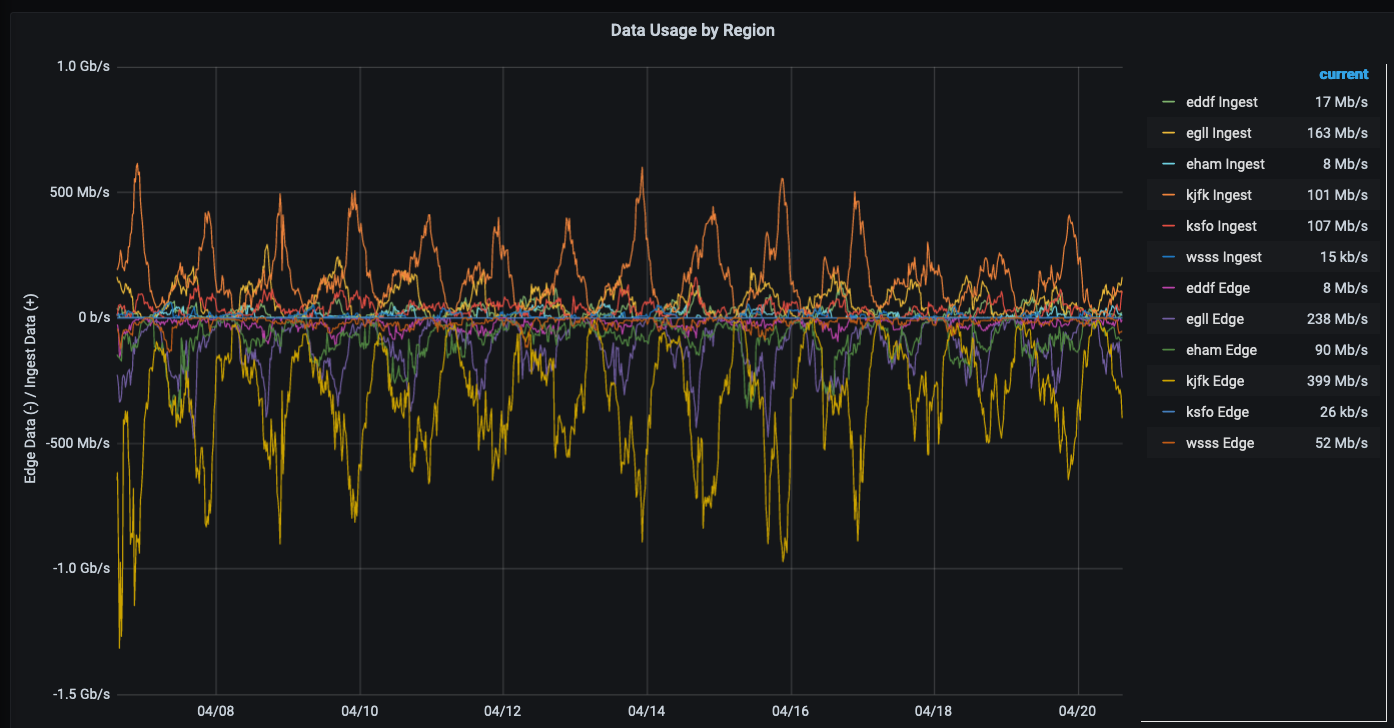
Task: Toggle the eham Edge series in legend
Action: pyautogui.click(x=1221, y=350)
